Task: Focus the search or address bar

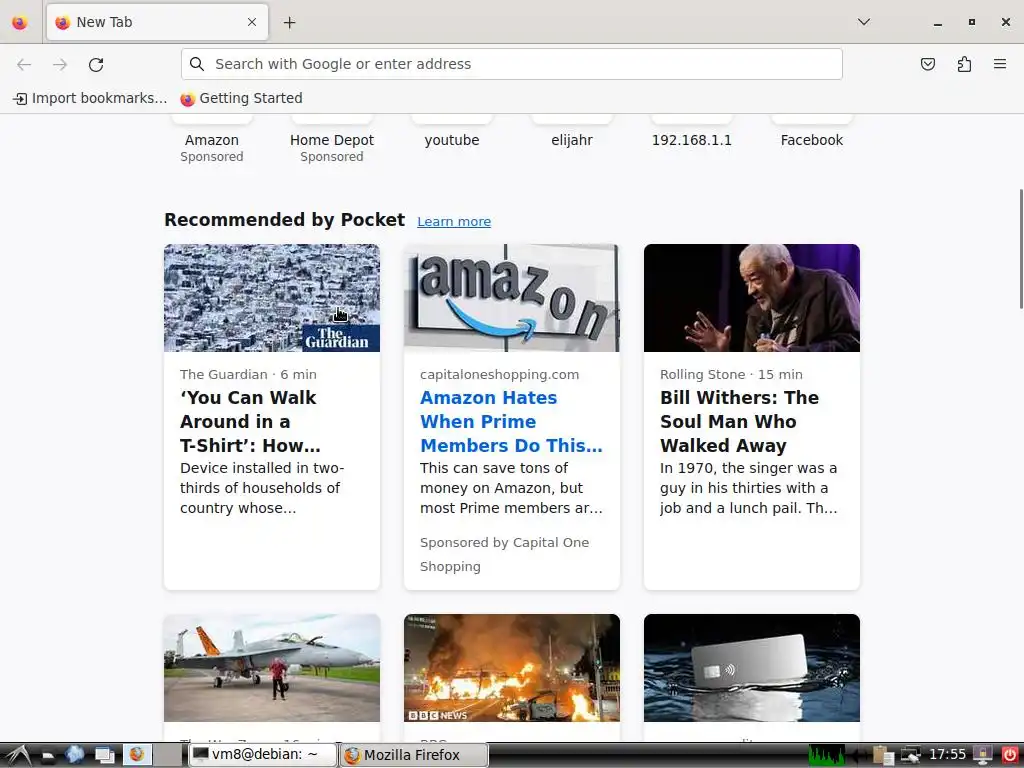Action: (x=511, y=64)
